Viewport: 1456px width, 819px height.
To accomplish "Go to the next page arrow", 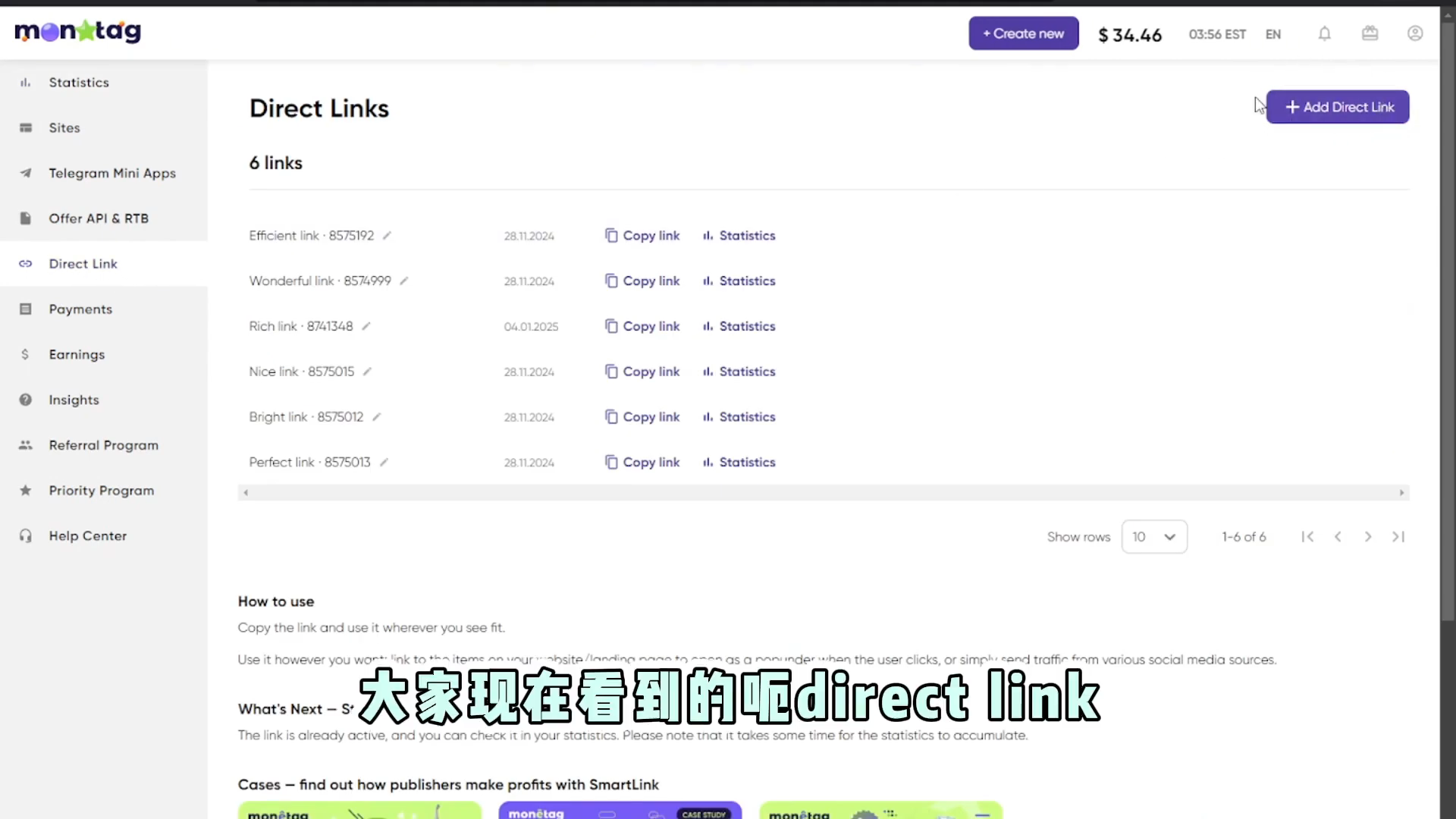I will [x=1368, y=537].
